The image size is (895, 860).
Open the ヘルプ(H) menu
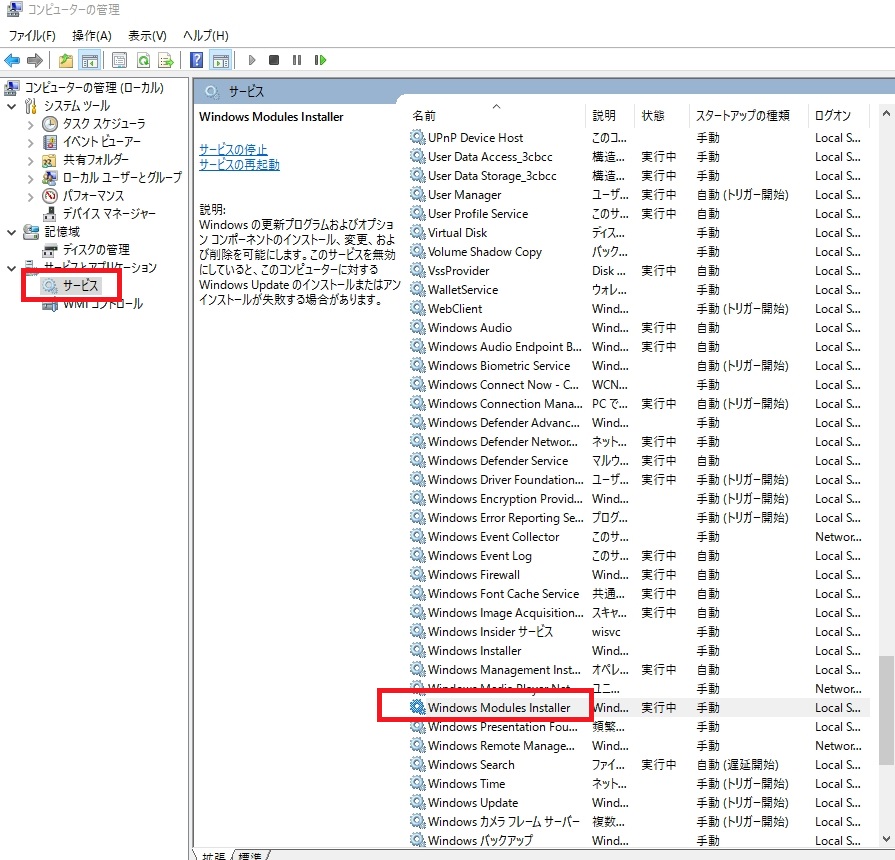coord(205,36)
